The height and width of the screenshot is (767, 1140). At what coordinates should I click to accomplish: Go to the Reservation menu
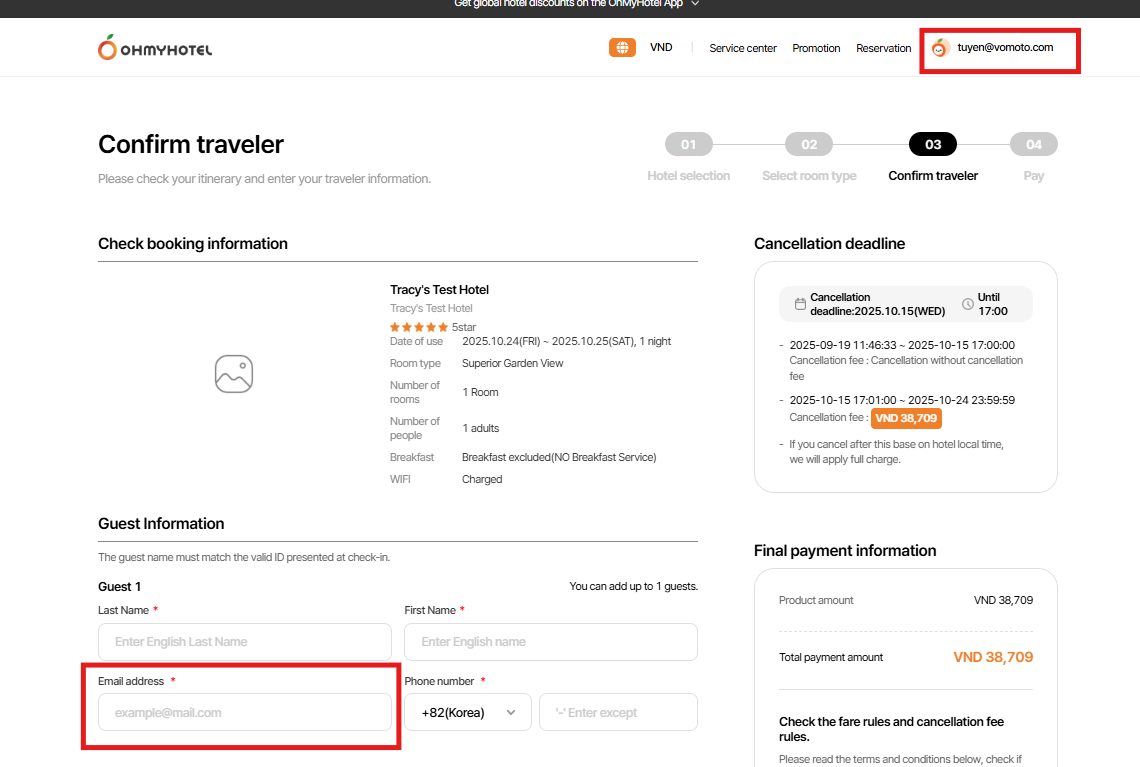(884, 48)
